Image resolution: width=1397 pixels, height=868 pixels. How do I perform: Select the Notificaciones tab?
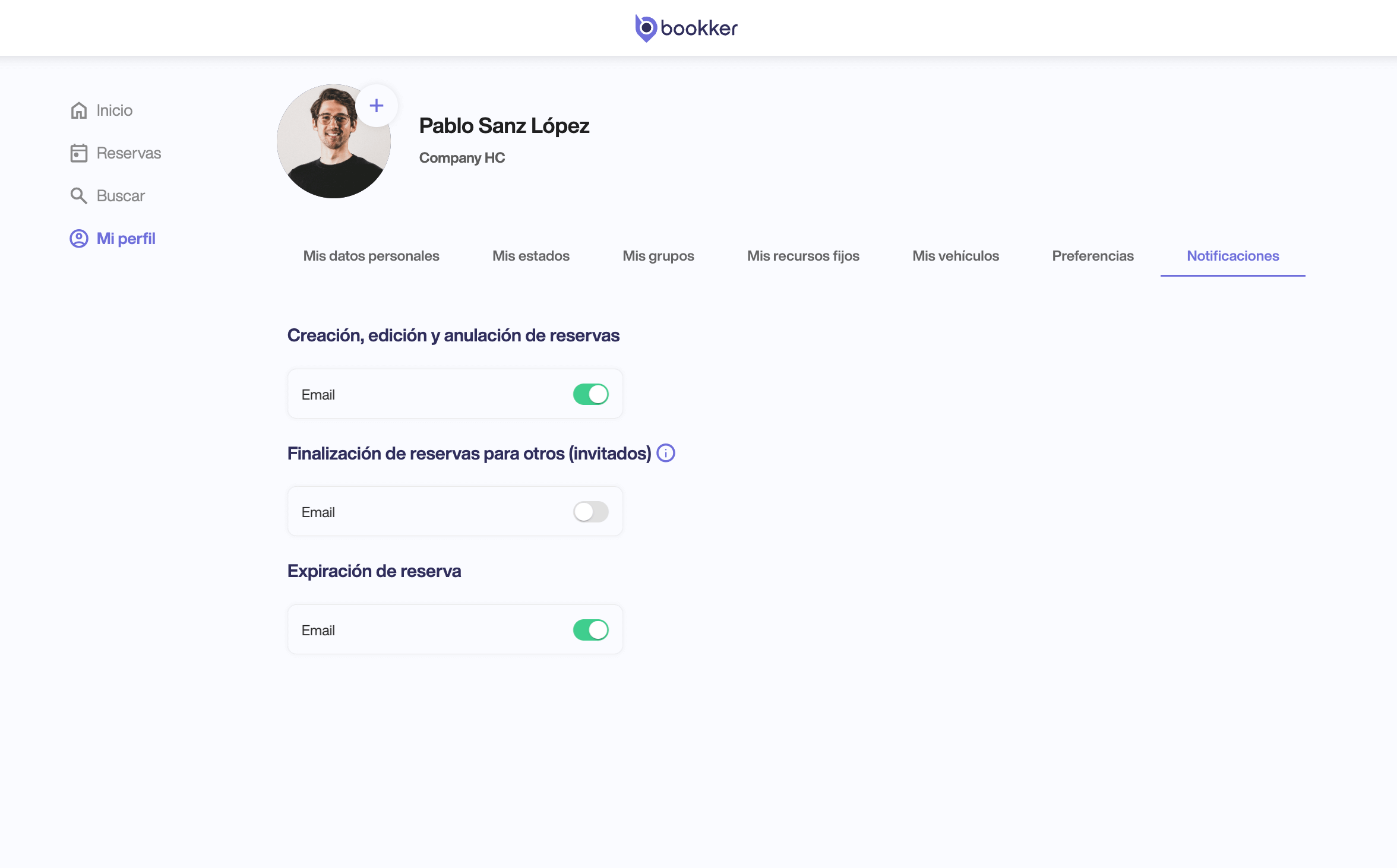coord(1233,256)
